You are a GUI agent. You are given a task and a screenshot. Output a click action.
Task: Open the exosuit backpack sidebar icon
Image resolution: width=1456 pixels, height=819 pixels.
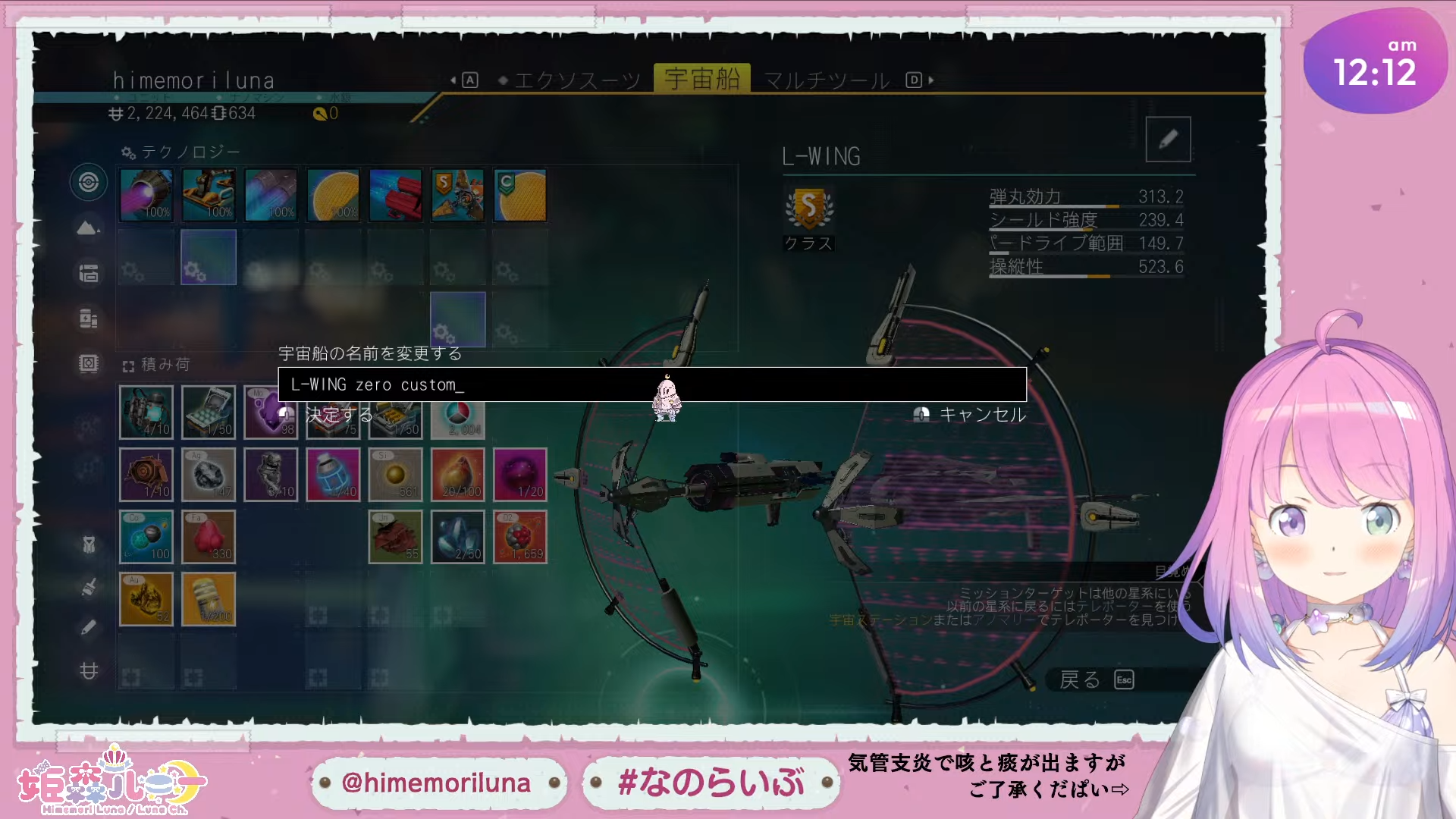[x=89, y=544]
